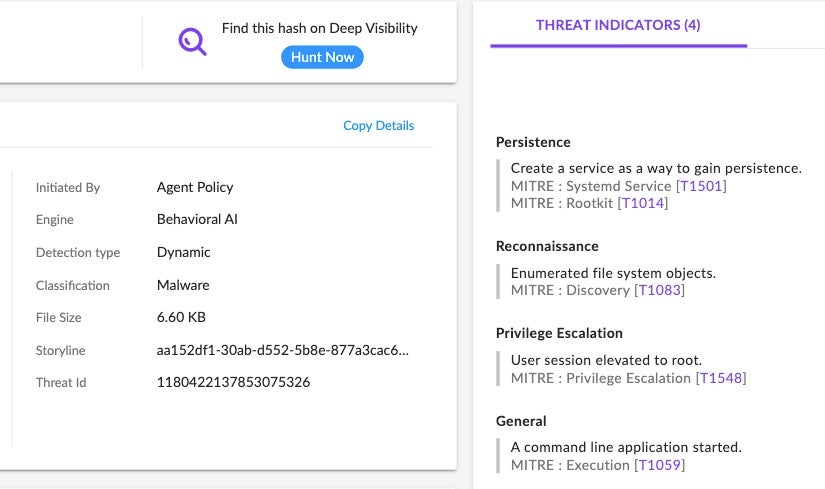Open MITRE technique T1501 link

(702, 186)
